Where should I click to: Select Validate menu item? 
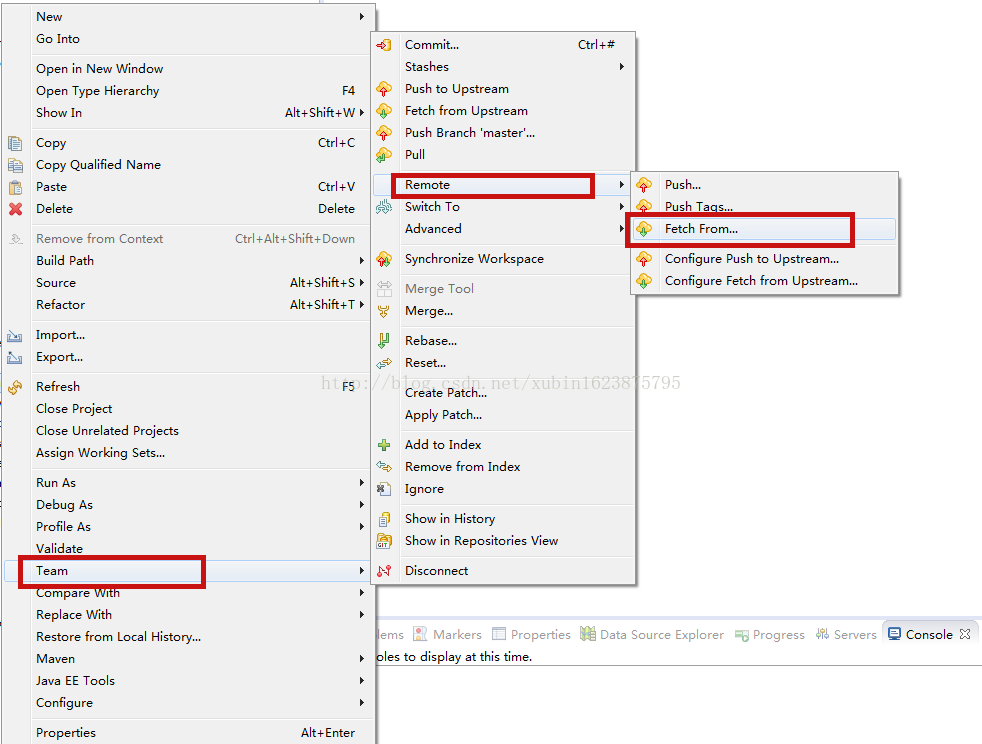pyautogui.click(x=187, y=549)
